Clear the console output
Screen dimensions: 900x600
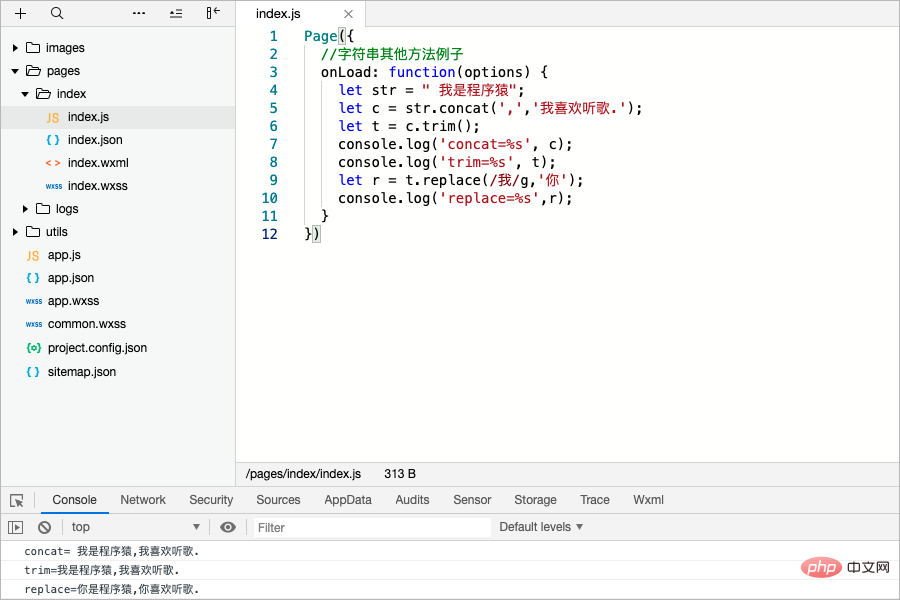44,527
